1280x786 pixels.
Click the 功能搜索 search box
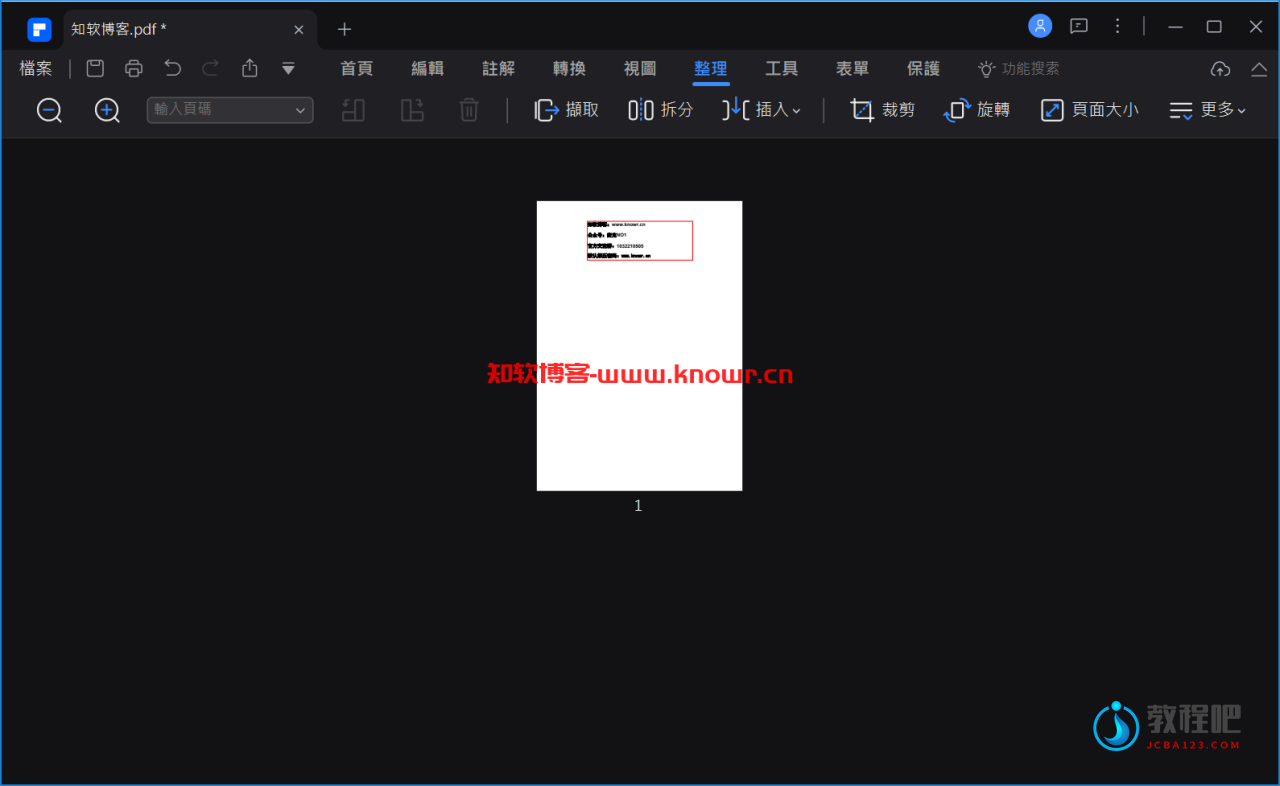[x=1019, y=68]
